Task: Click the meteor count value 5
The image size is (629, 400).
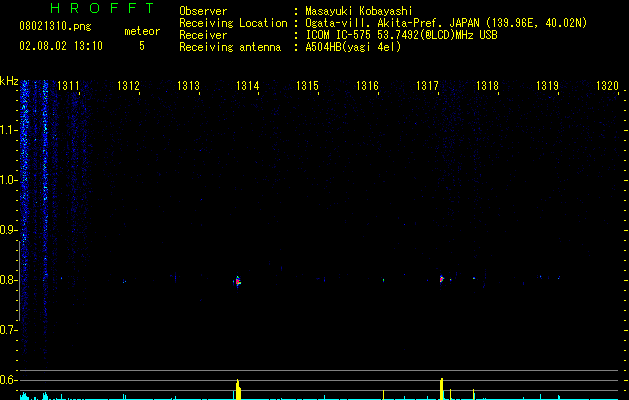Action: [142, 46]
